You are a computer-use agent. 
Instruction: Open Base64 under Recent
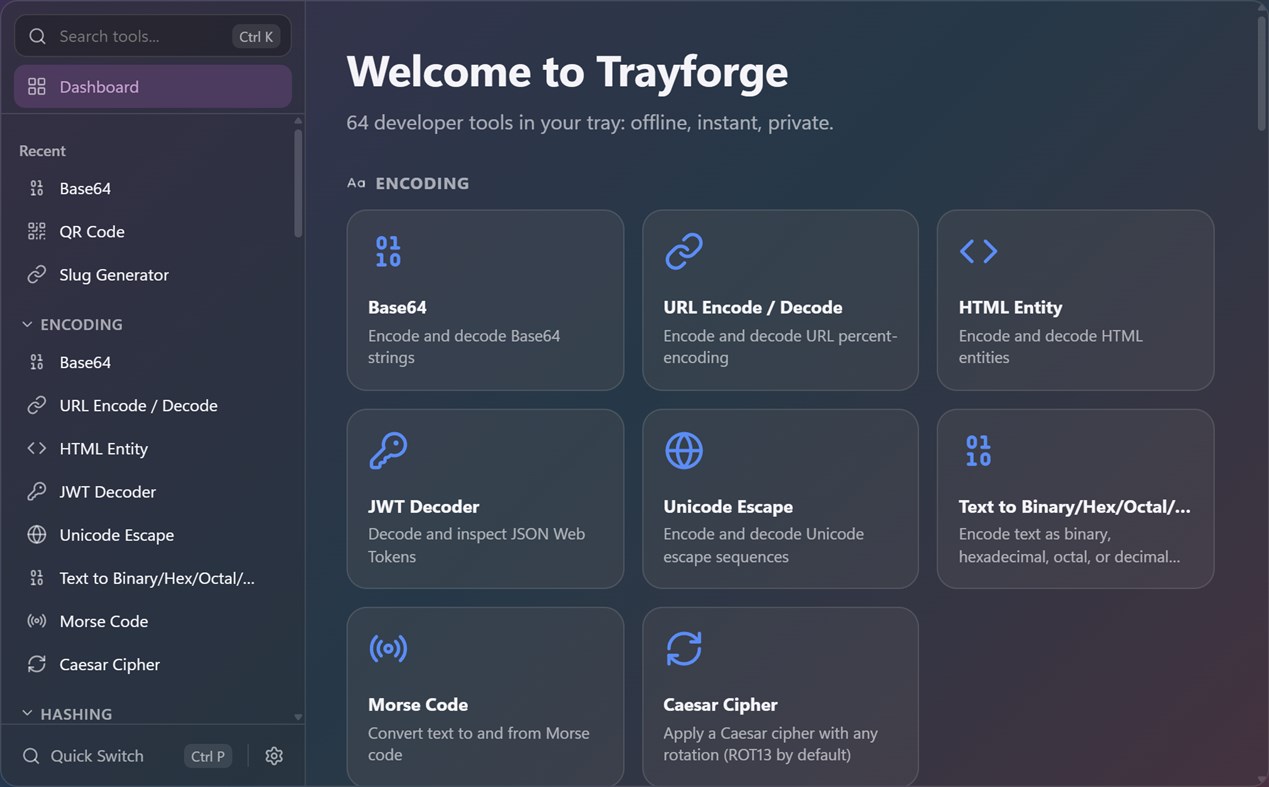pos(153,188)
